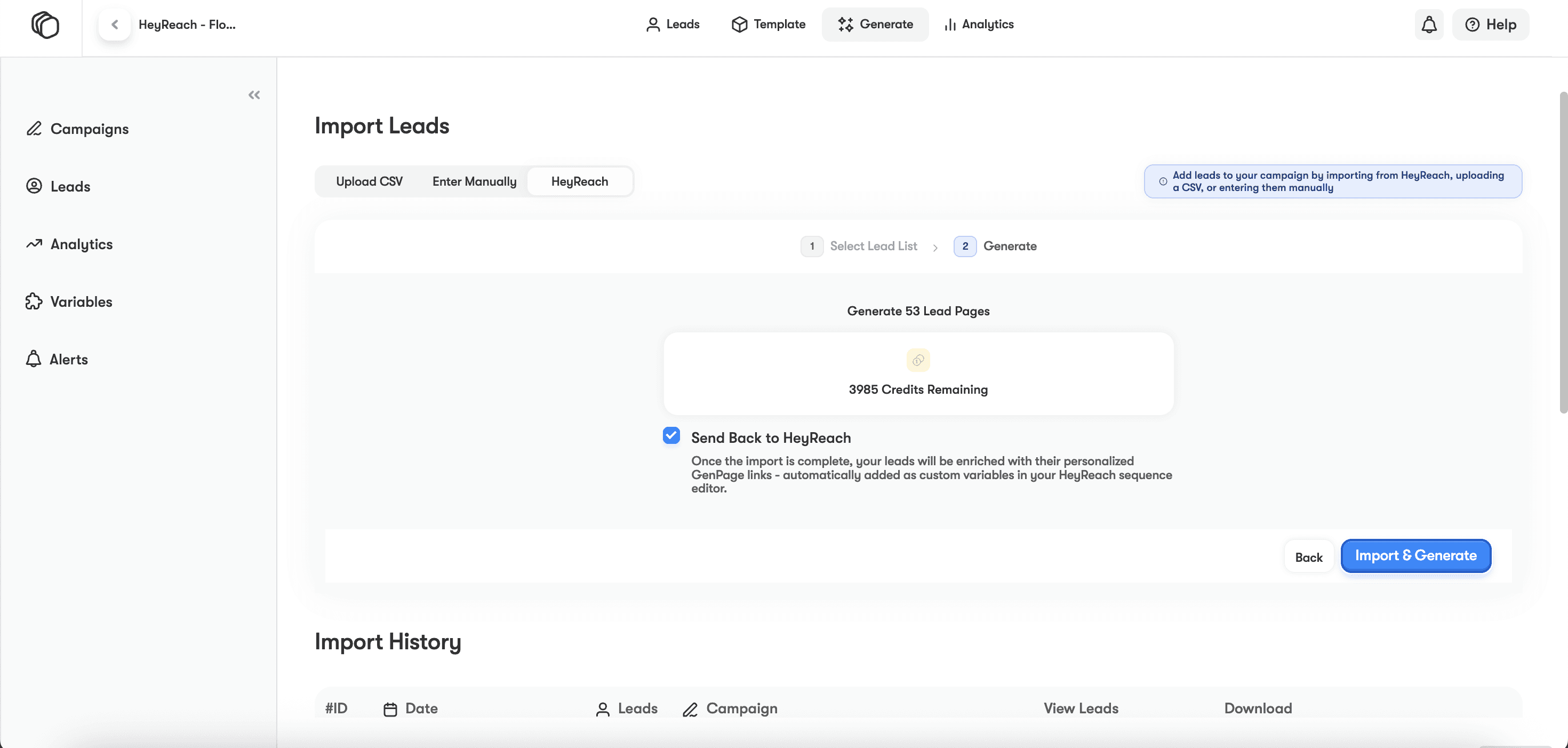
Task: Switch to the Upload CSV tab
Action: (369, 181)
